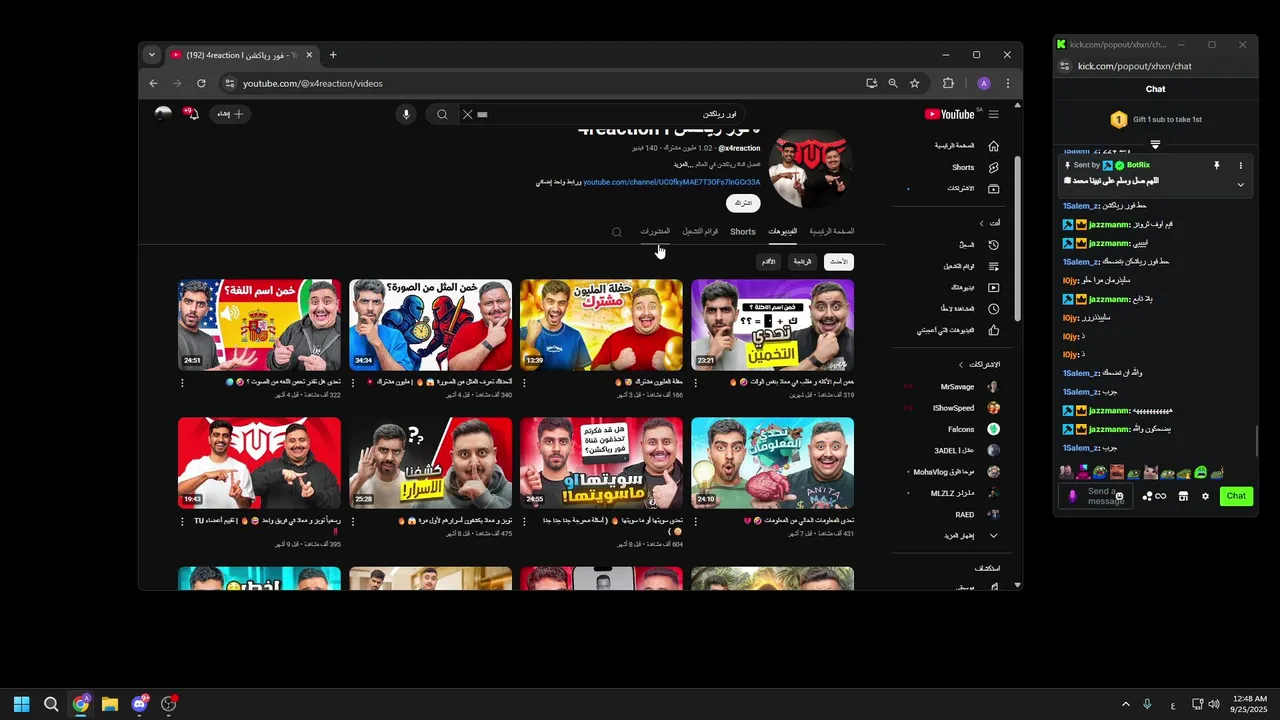
Task: Open the Watch later clock icon
Action: coord(993,308)
